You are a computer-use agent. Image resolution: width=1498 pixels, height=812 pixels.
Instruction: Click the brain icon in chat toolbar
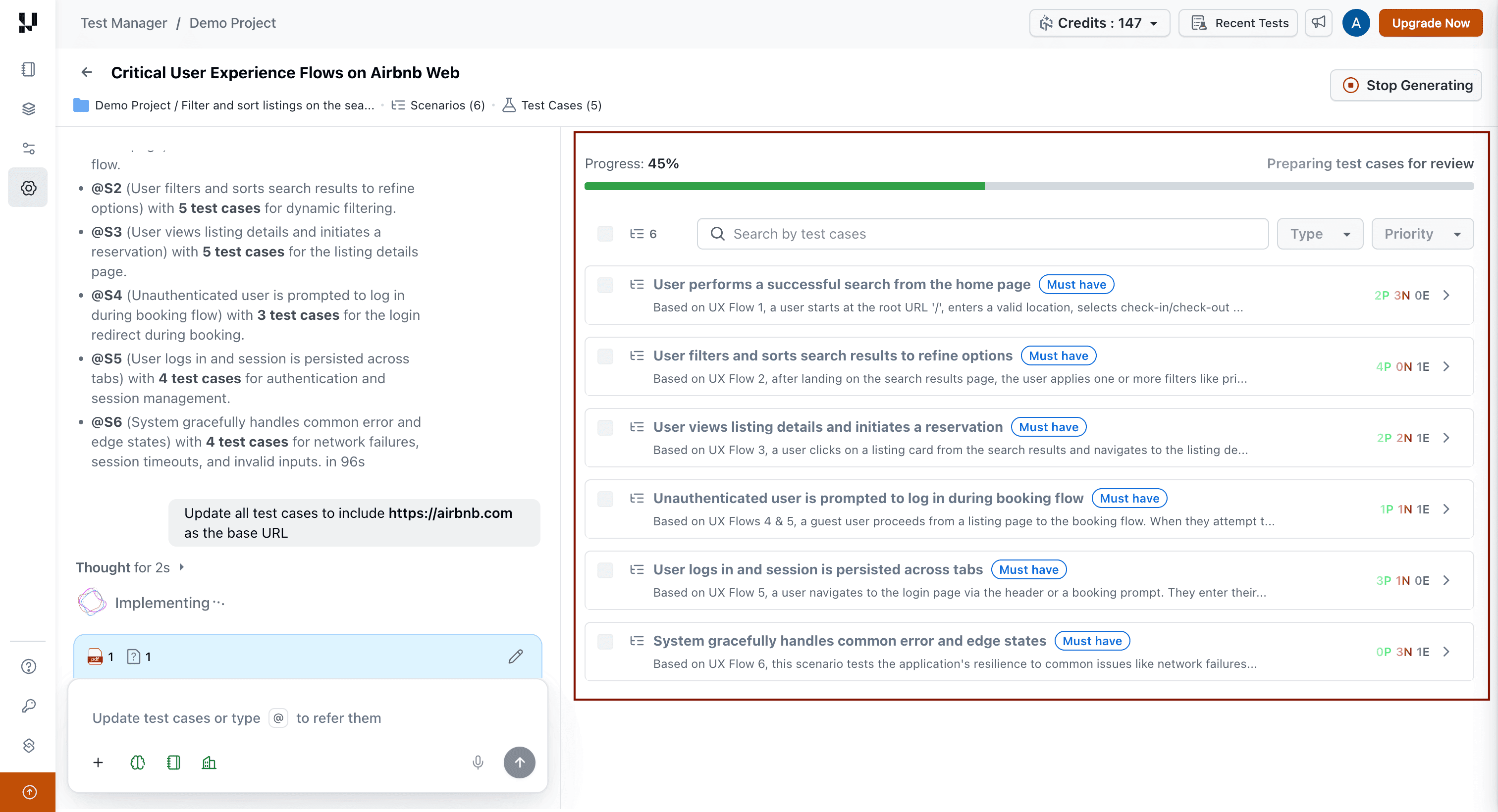click(x=137, y=762)
